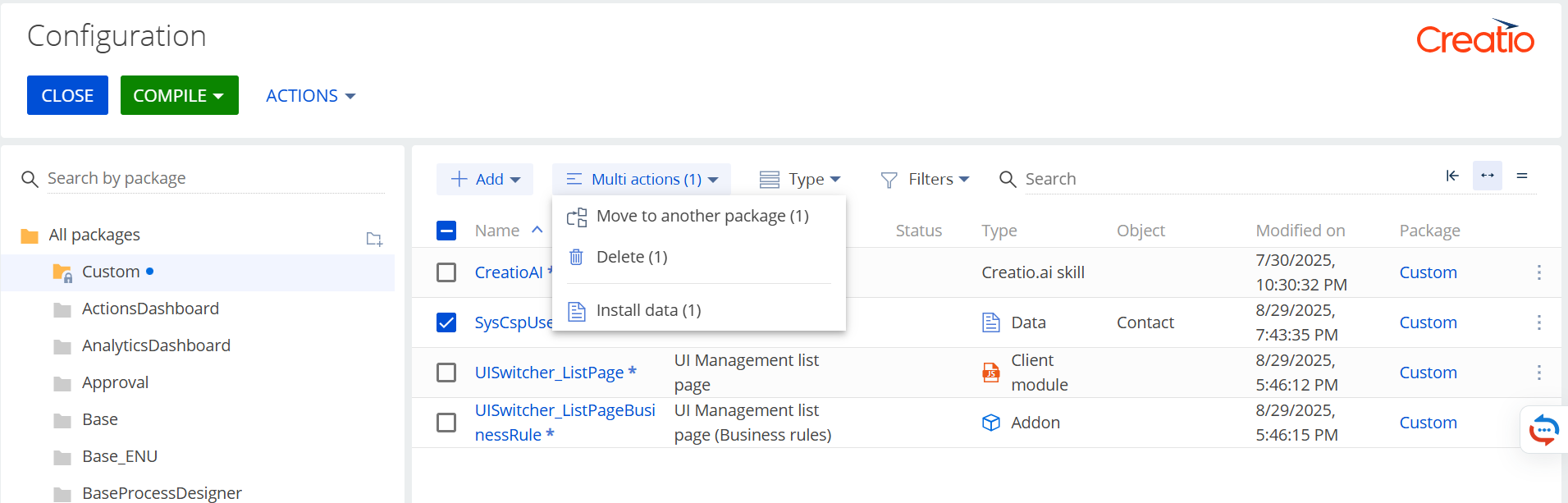Choose Delete (1) from the menu

(699, 257)
